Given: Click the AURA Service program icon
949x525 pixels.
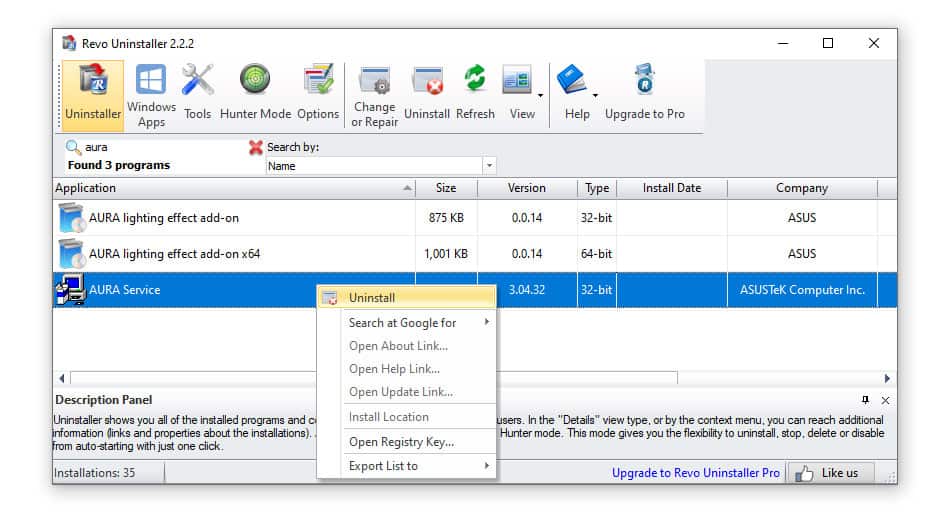Looking at the screenshot, I should 71,290.
